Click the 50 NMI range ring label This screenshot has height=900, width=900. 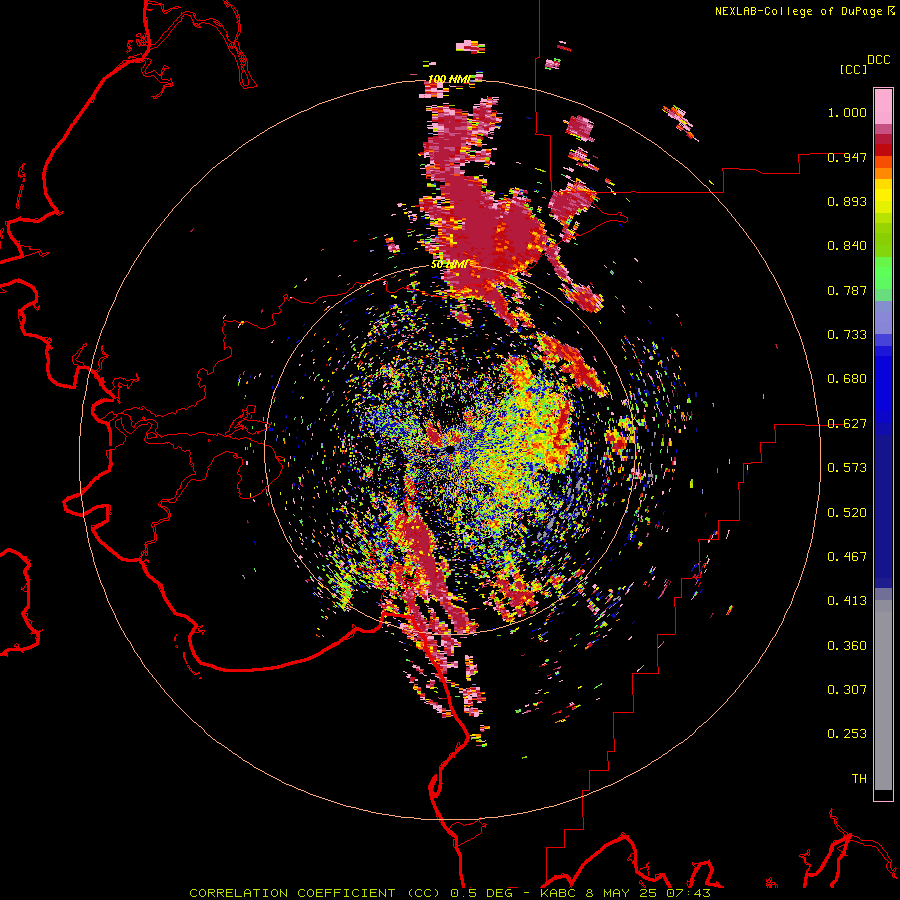click(x=450, y=265)
